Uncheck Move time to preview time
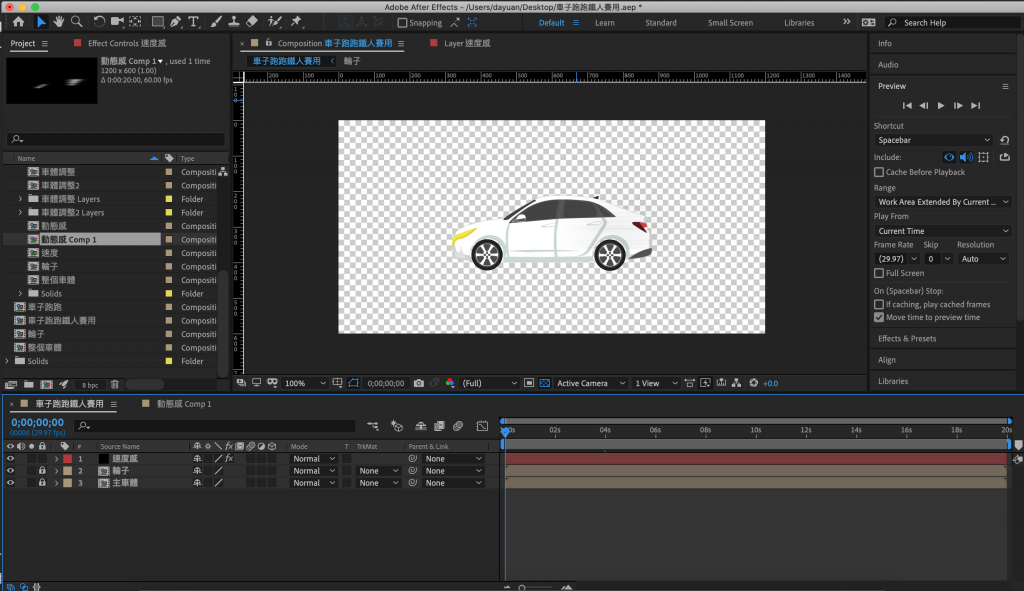Image resolution: width=1024 pixels, height=591 pixels. pos(879,317)
